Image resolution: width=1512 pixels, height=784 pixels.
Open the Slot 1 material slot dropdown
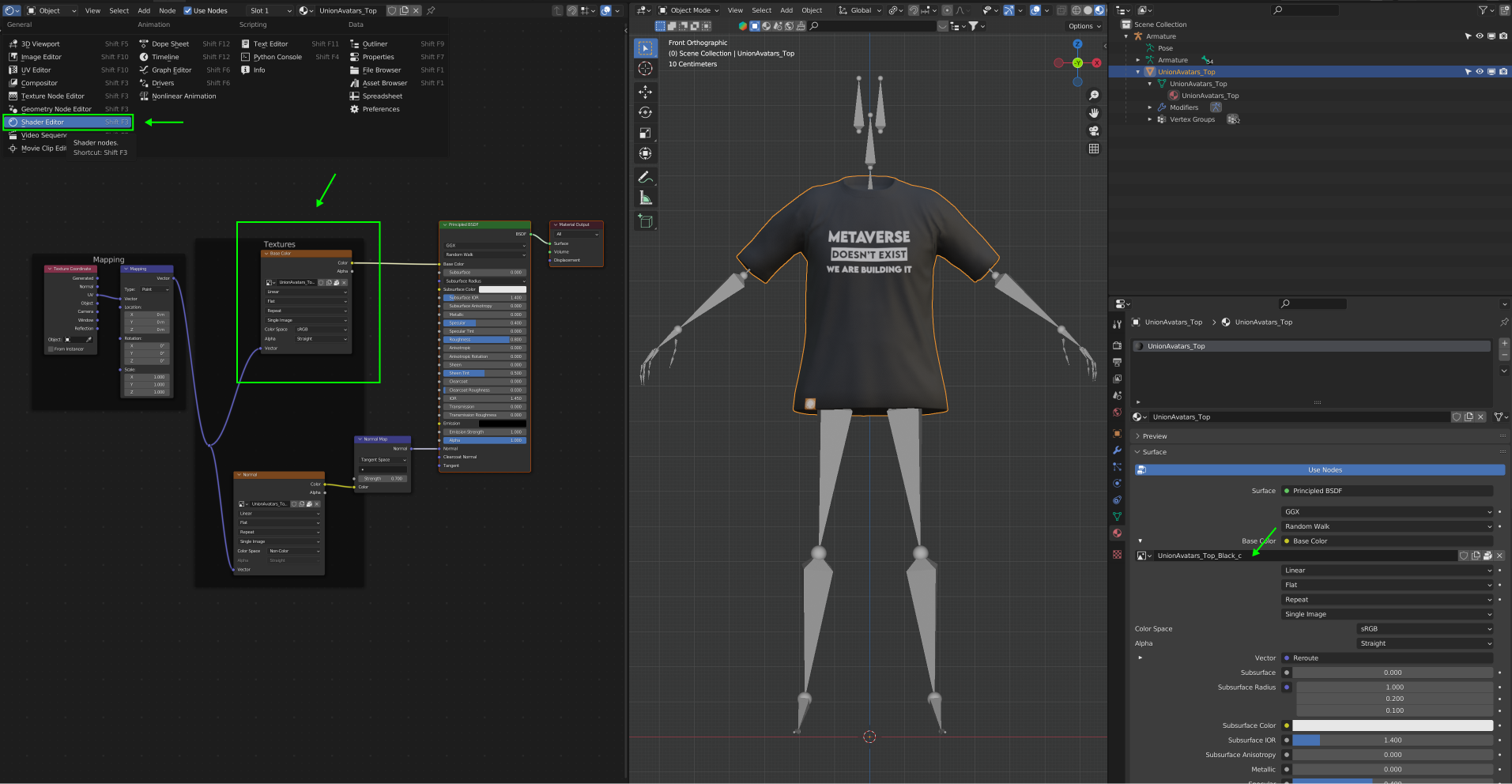point(270,10)
